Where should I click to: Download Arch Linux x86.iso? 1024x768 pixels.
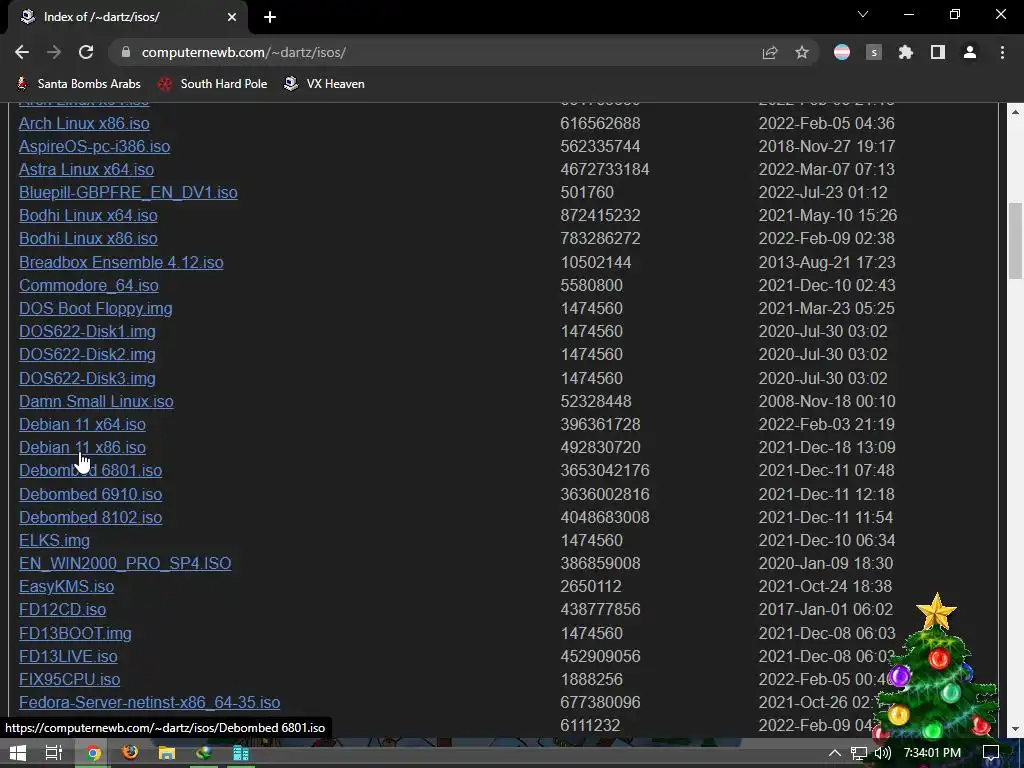84,123
